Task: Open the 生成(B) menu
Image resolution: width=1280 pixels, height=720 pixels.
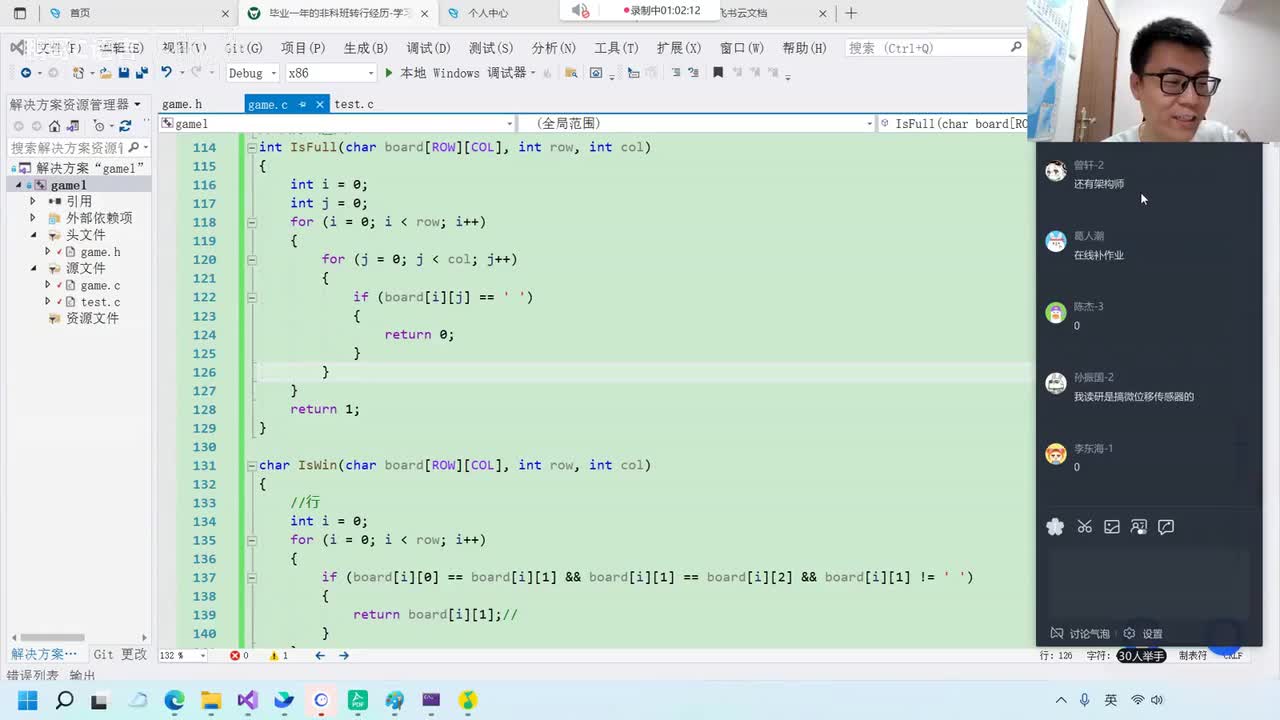Action: click(x=365, y=48)
